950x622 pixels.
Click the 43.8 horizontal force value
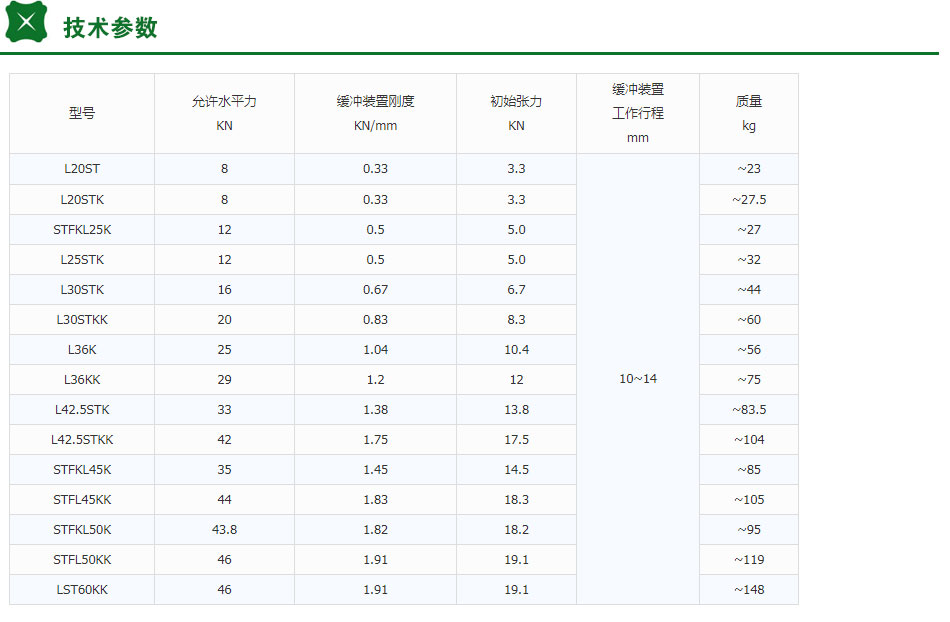pos(224,530)
